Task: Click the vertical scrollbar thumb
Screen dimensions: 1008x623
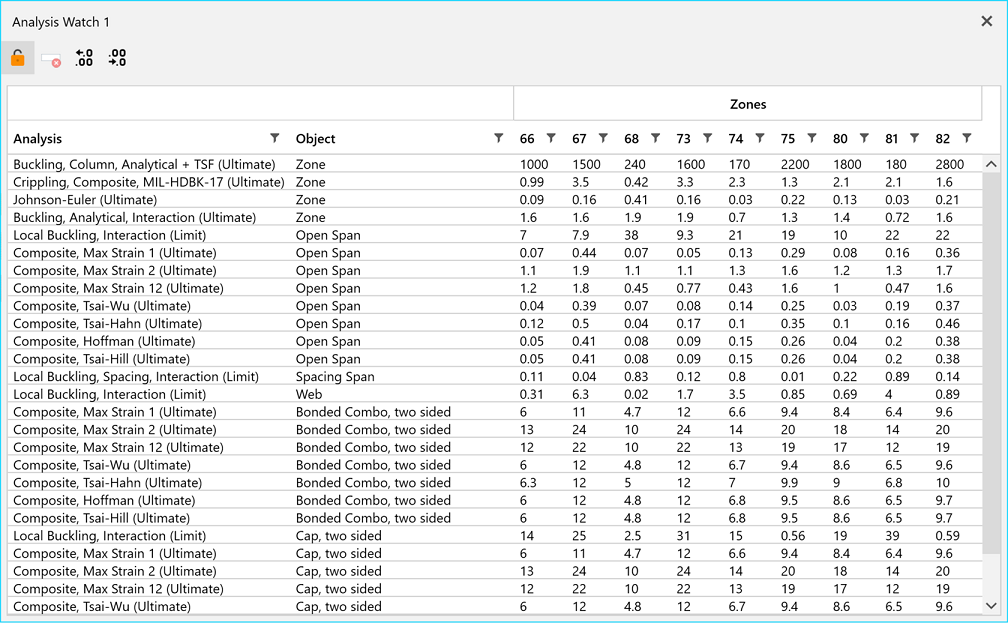Action: 991,362
